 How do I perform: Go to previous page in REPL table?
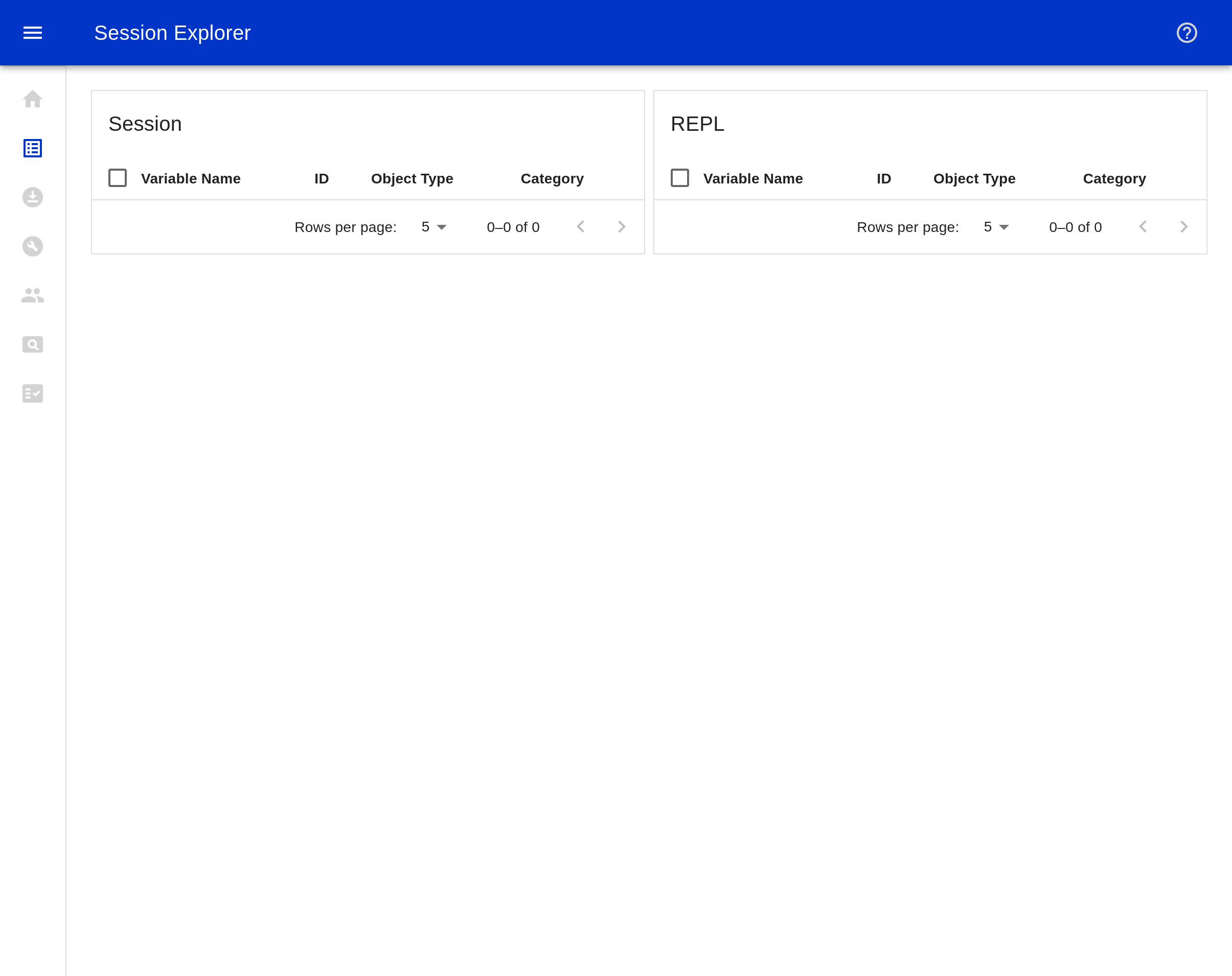[x=1143, y=227]
